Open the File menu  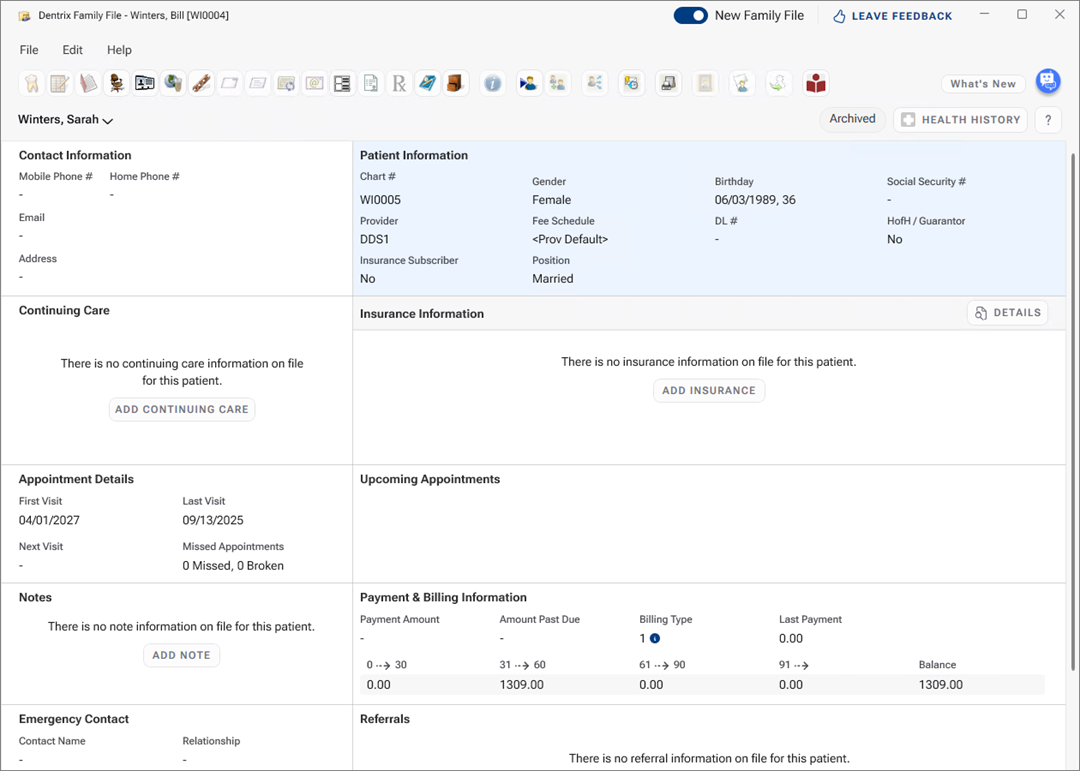coord(29,50)
